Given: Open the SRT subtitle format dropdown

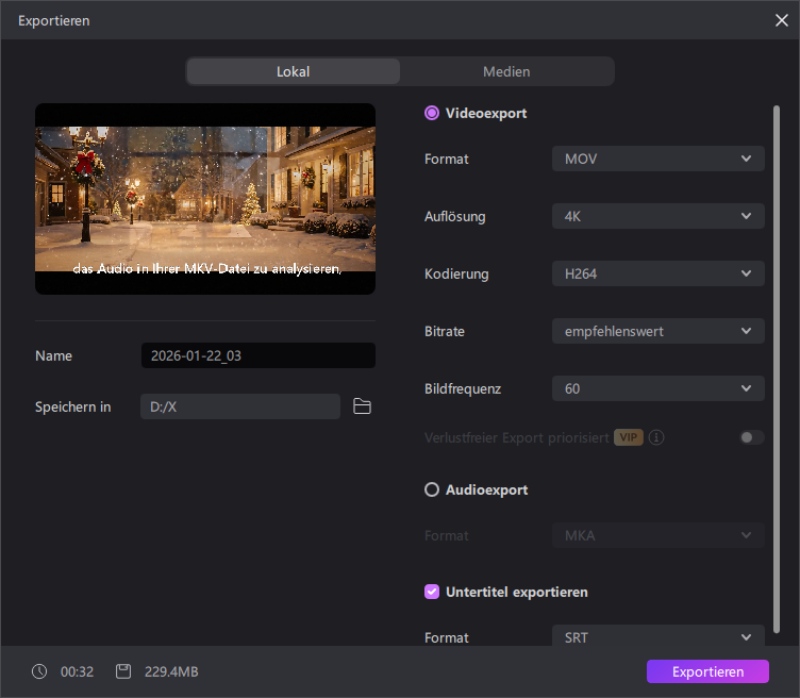Looking at the screenshot, I should click(x=658, y=637).
